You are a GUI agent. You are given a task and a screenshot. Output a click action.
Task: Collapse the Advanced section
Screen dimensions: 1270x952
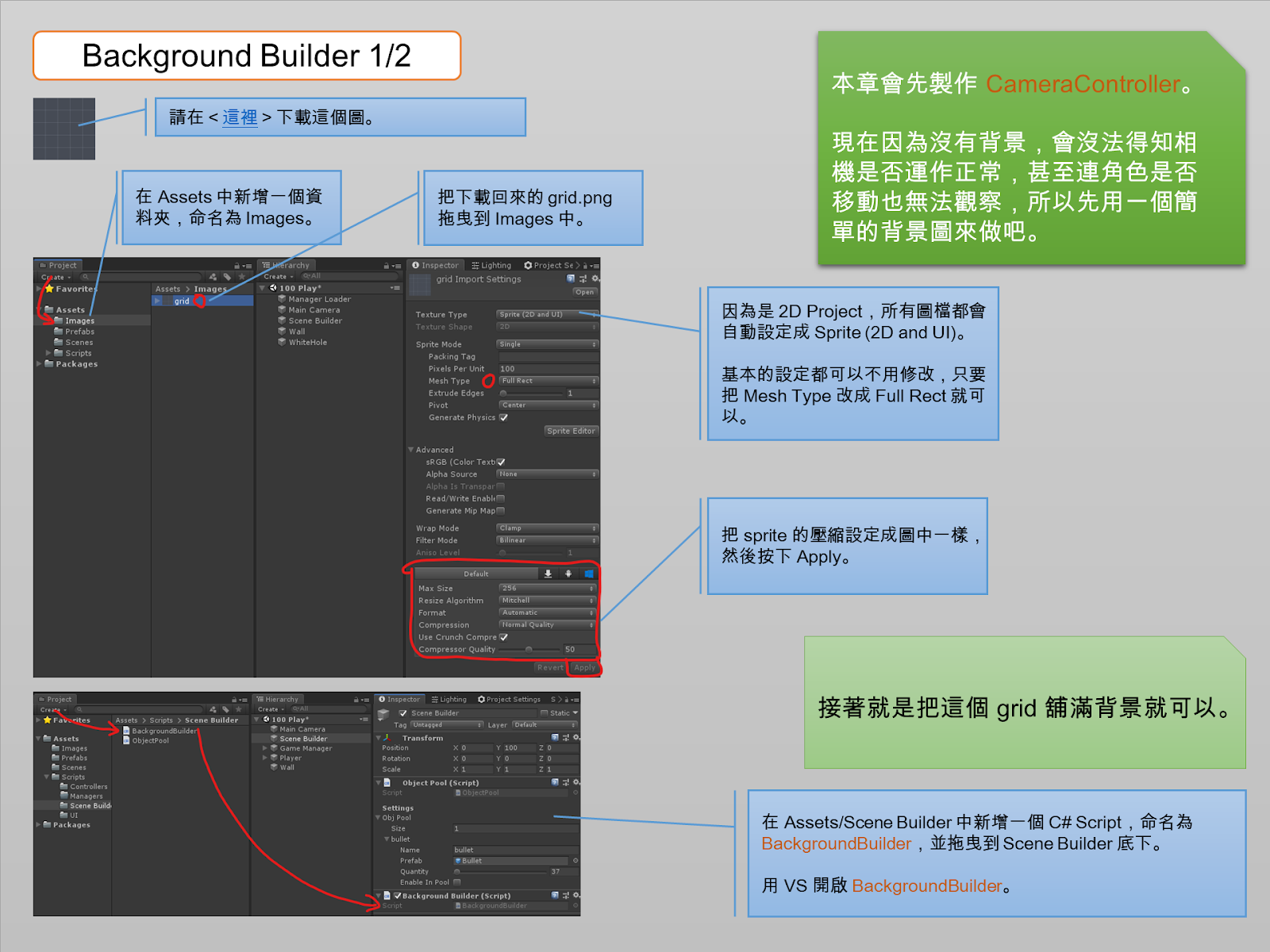[x=411, y=450]
